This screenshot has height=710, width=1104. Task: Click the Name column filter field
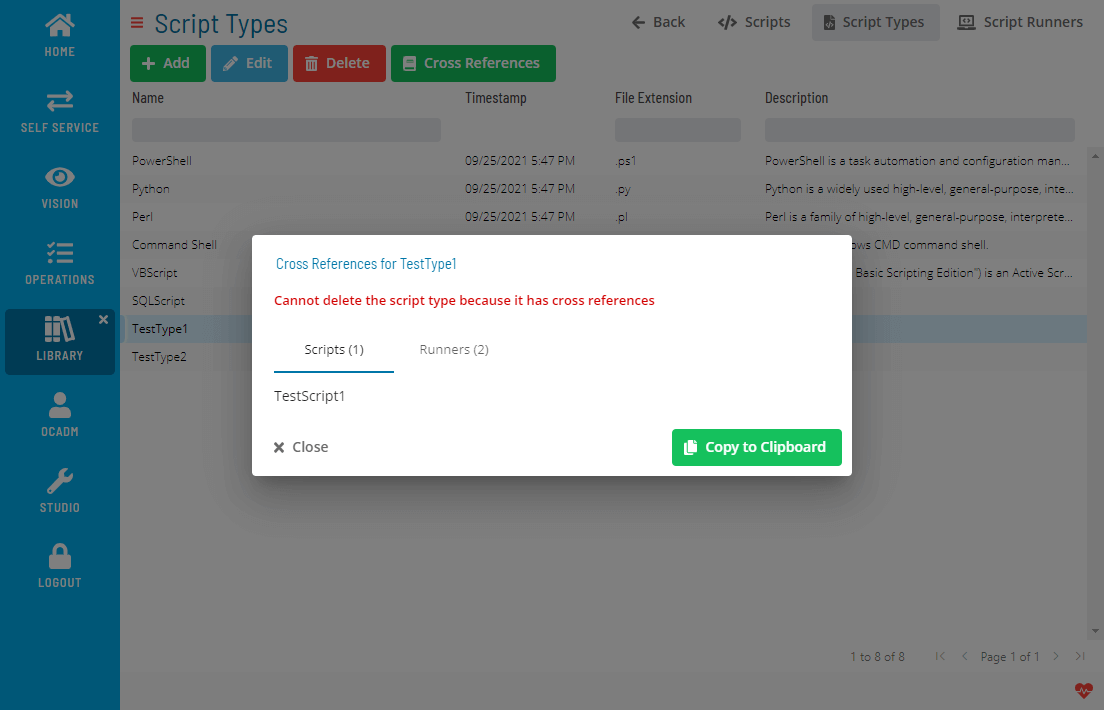click(x=286, y=130)
